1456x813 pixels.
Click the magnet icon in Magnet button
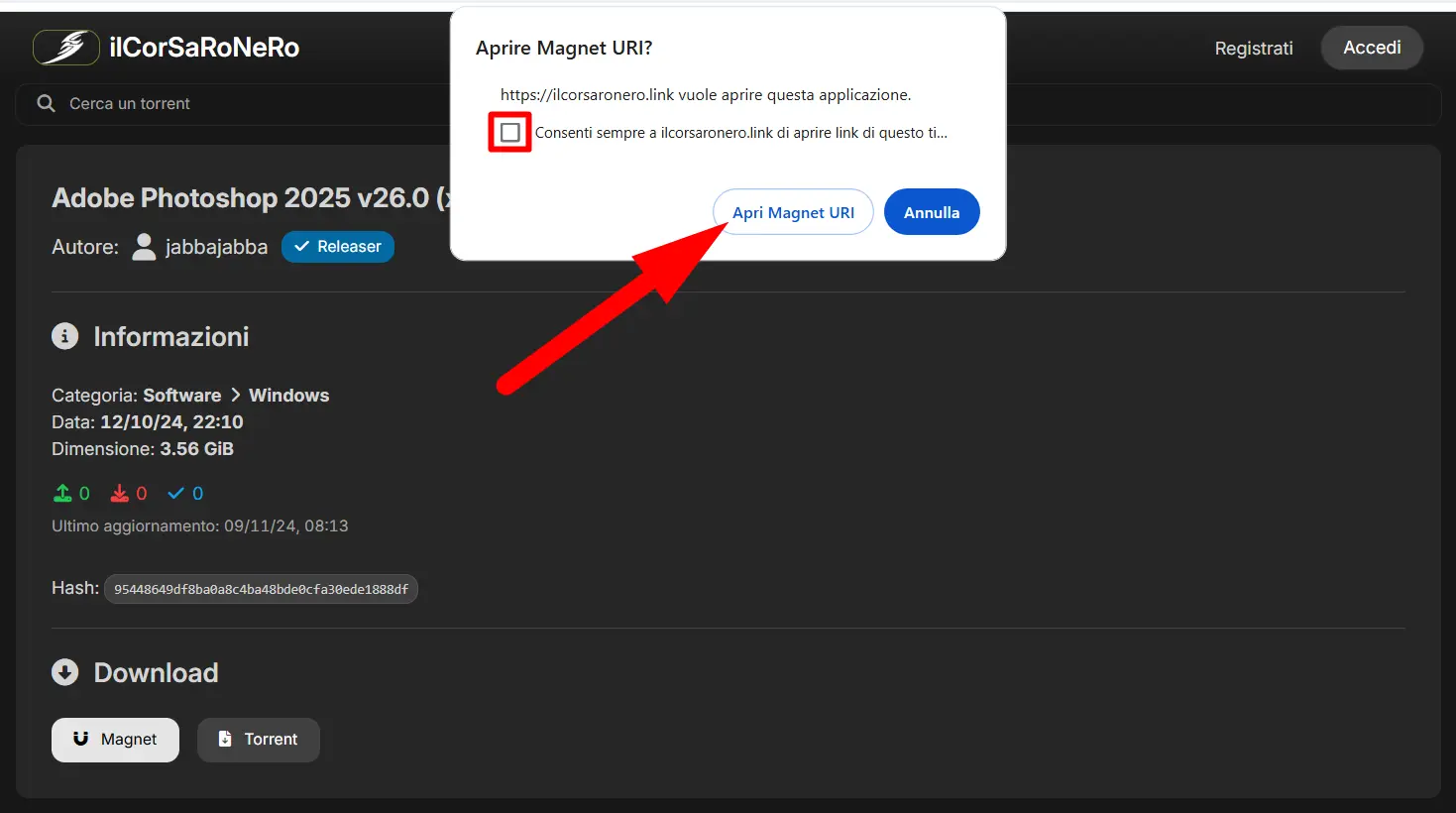[x=81, y=739]
